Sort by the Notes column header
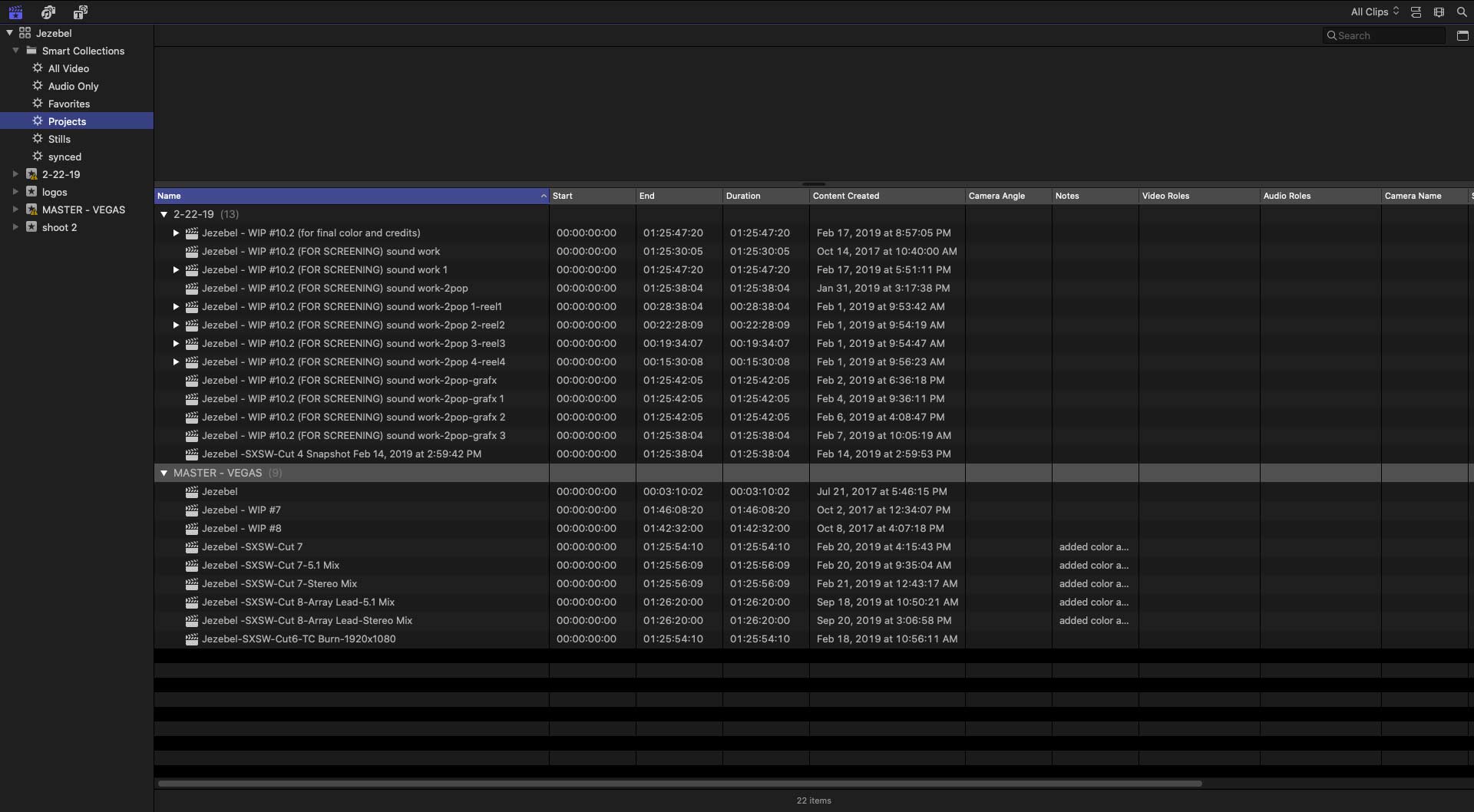The image size is (1474, 812). click(1096, 196)
